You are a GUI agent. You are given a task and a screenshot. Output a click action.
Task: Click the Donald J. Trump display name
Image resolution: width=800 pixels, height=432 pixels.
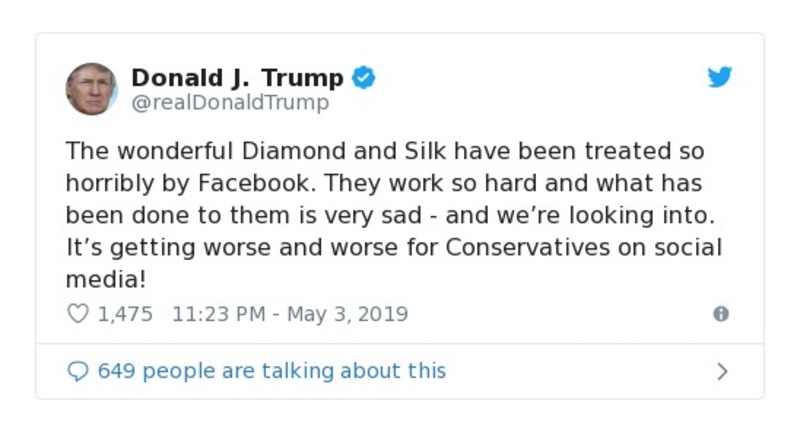click(237, 77)
